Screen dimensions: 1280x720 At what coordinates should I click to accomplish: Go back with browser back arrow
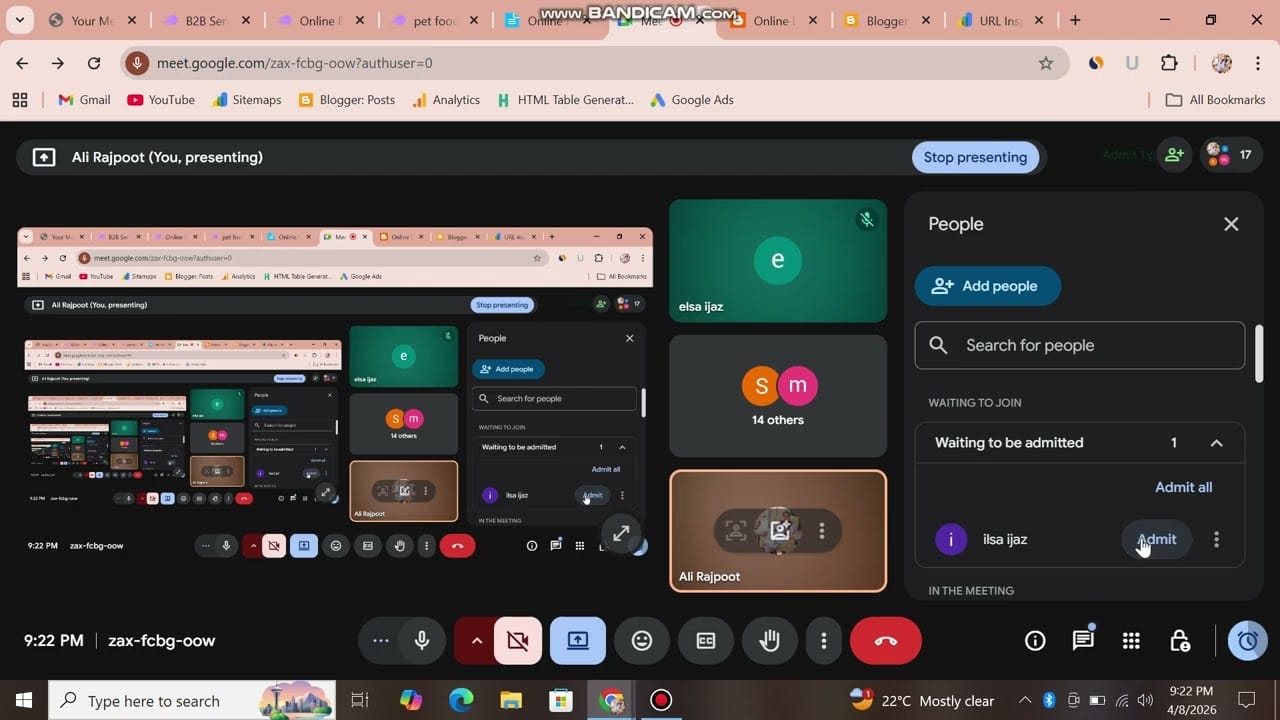pos(22,63)
